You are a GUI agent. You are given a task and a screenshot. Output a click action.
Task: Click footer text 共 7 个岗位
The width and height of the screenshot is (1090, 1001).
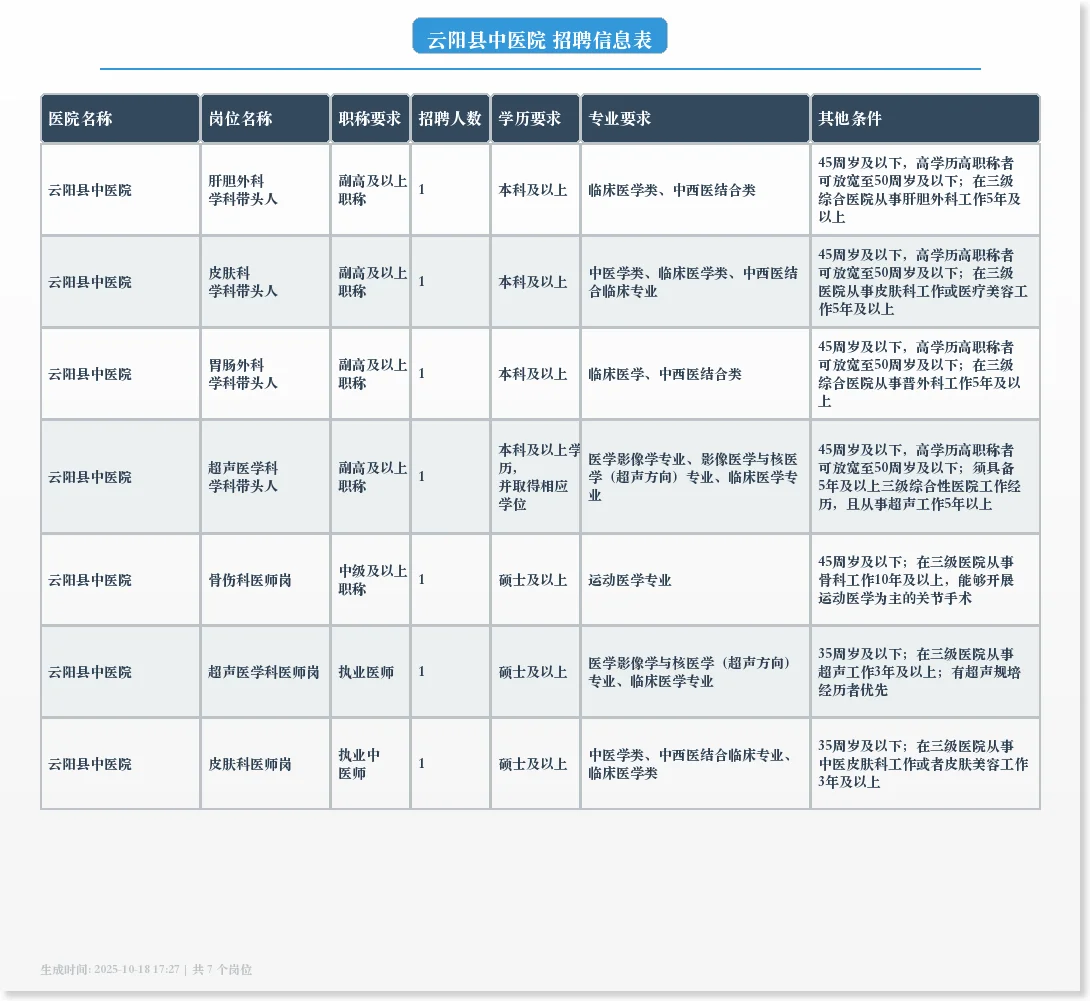tap(222, 969)
